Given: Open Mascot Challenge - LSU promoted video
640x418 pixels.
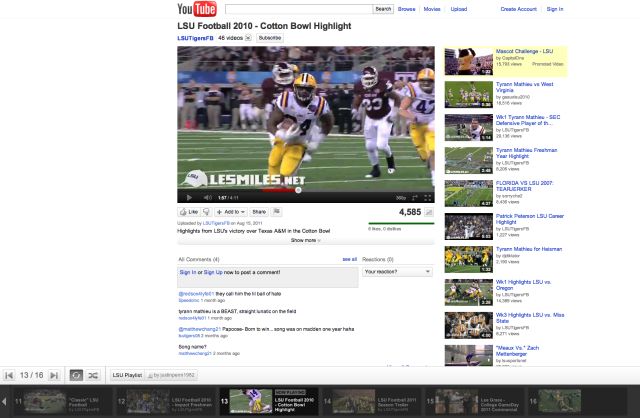Looking at the screenshot, I should [x=524, y=51].
